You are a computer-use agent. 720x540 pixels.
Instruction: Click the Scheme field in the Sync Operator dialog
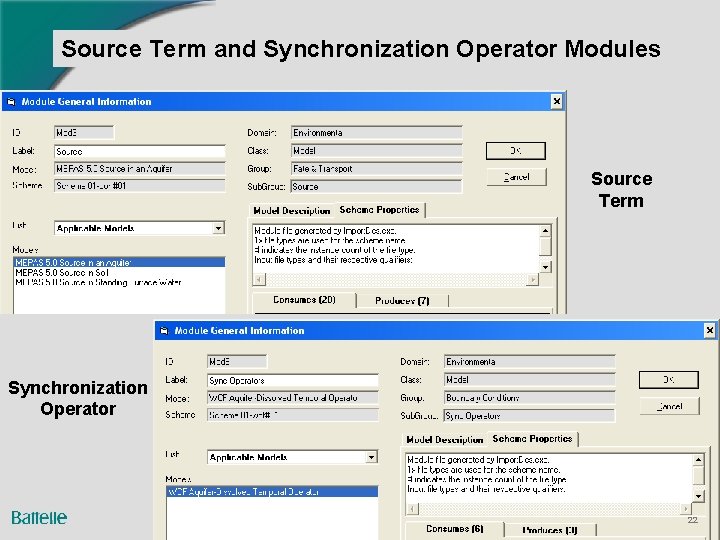tap(292, 415)
